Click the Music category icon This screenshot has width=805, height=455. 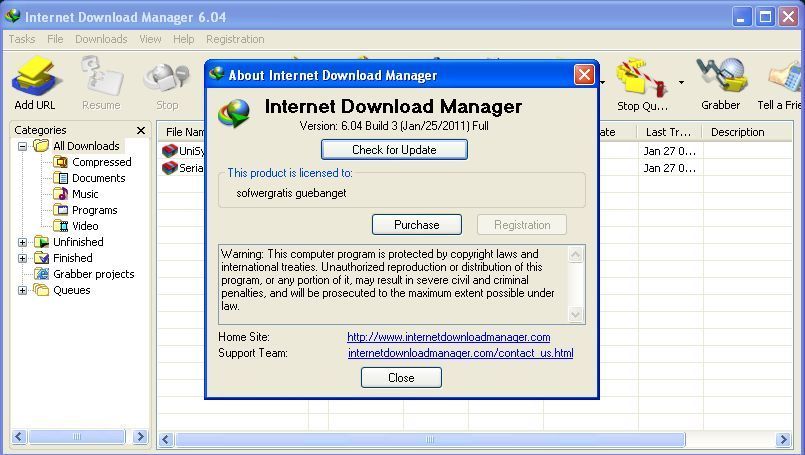point(61,194)
